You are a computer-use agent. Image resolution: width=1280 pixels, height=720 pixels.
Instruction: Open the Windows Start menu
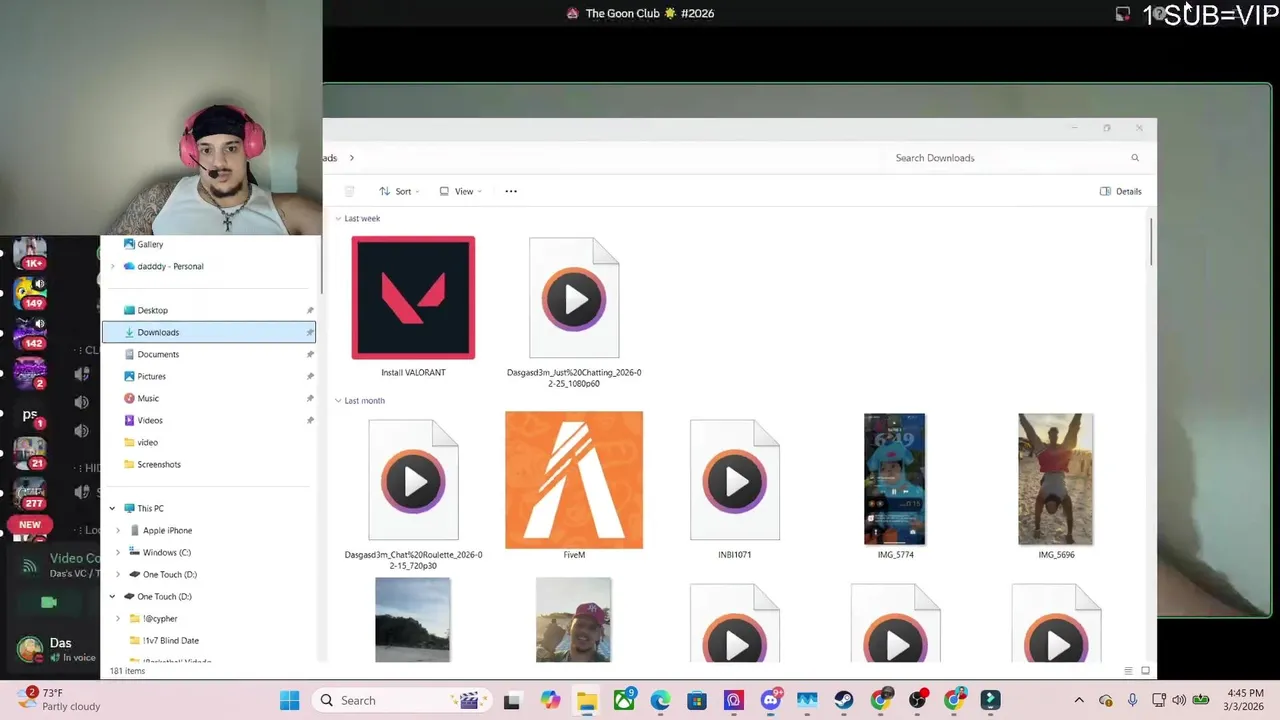(289, 700)
